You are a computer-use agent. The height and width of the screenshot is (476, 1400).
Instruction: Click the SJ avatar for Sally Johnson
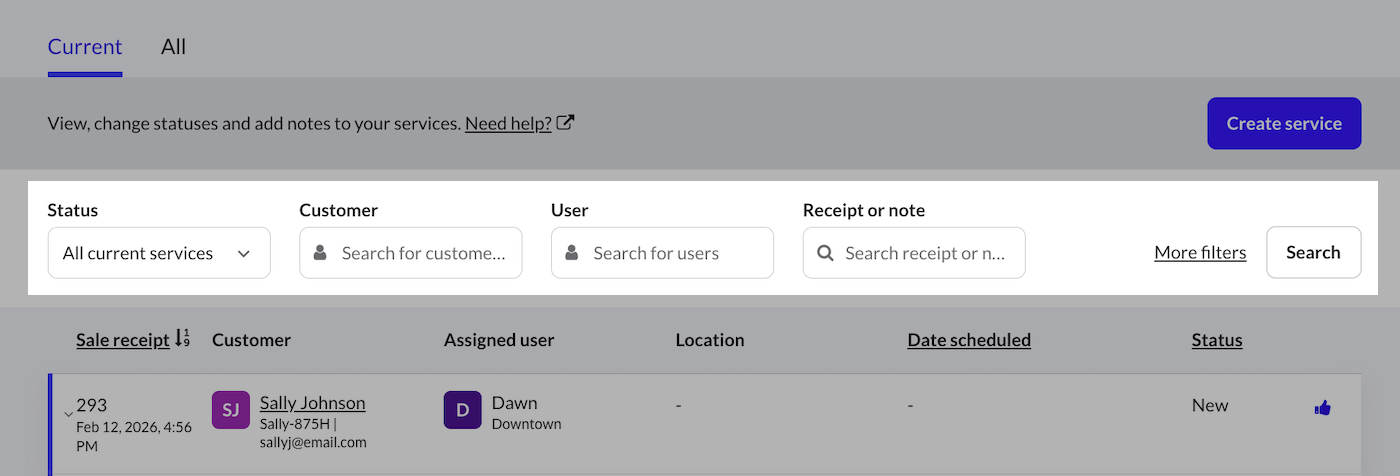(x=230, y=410)
